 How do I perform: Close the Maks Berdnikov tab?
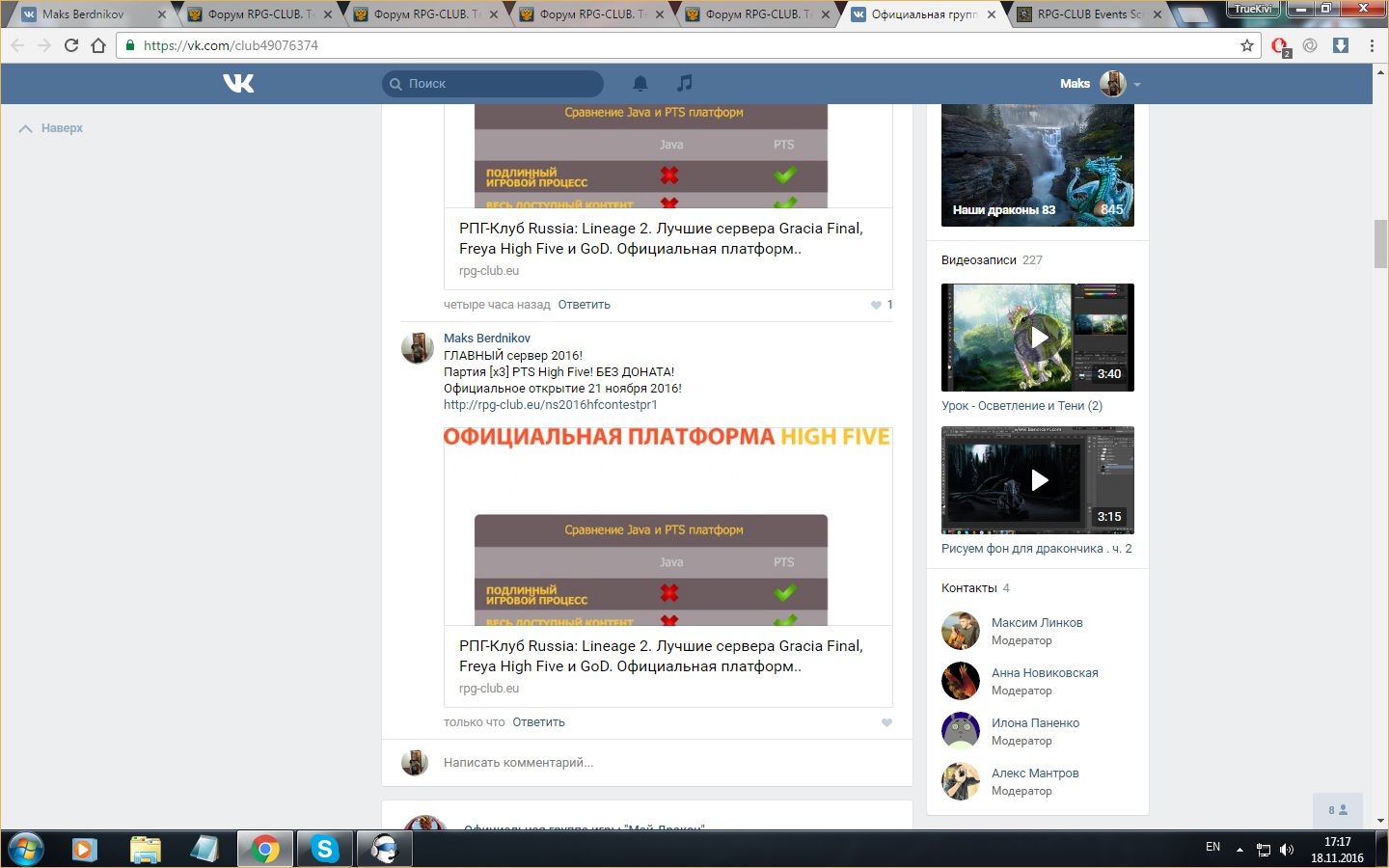coord(162,14)
